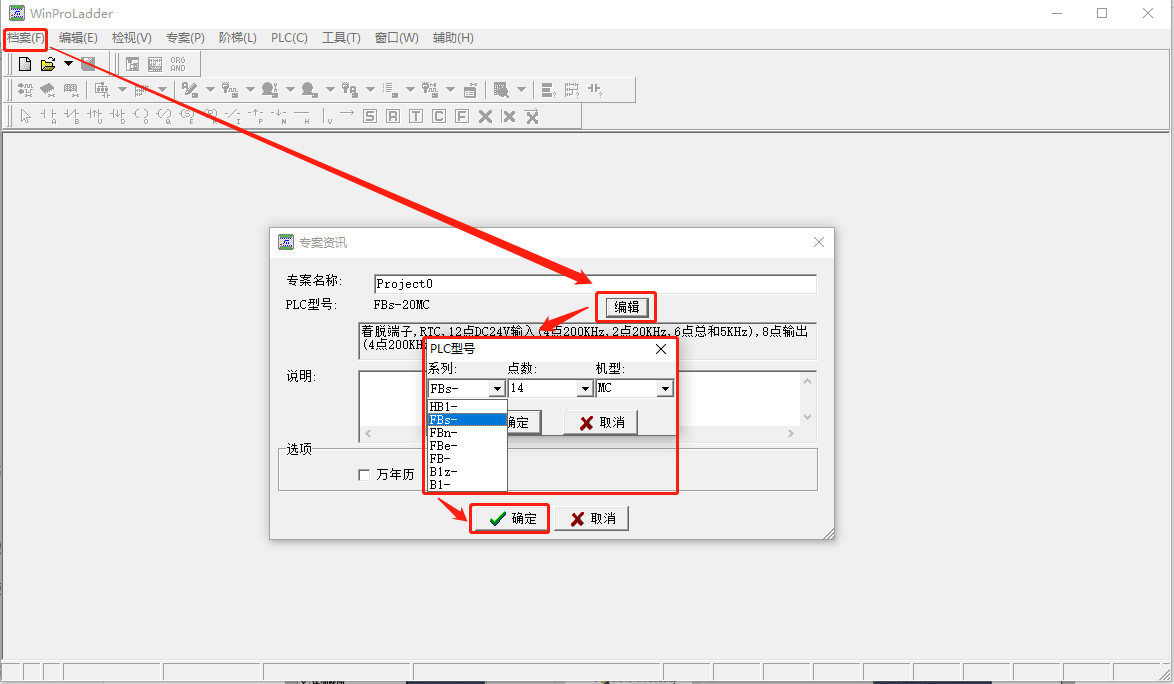1174x684 pixels.
Task: Open the PLC(C) menu
Action: [289, 37]
